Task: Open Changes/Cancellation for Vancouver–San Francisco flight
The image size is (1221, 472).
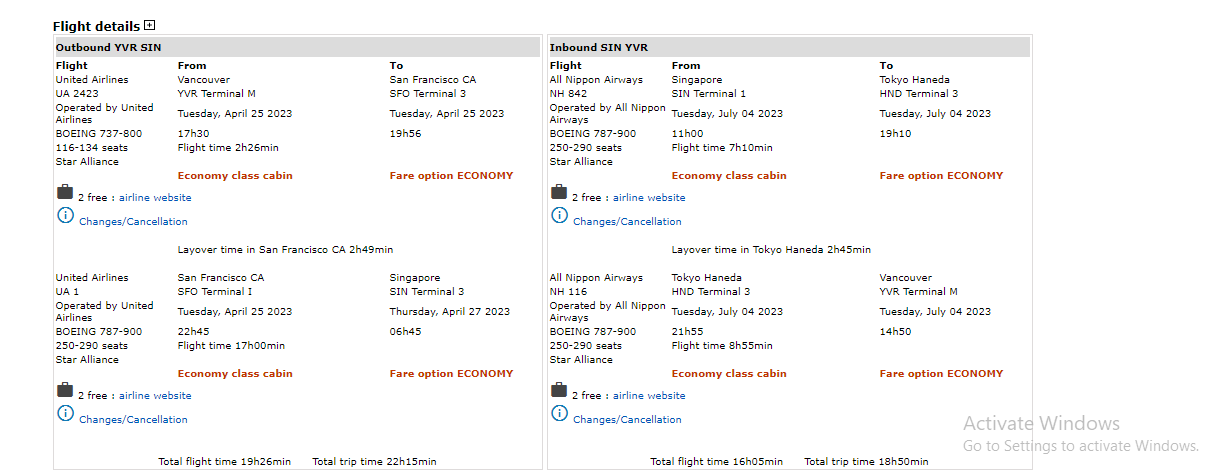Action: coord(133,222)
